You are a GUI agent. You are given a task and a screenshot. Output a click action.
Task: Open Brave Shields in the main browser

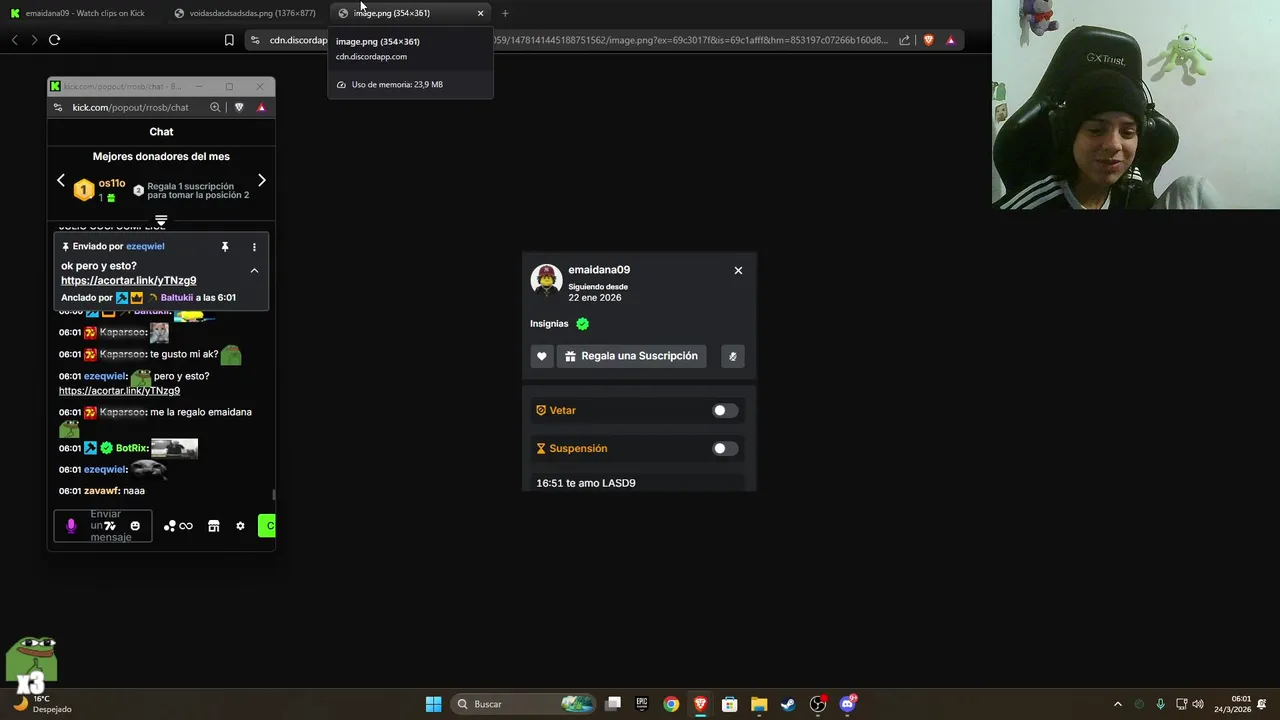click(928, 40)
